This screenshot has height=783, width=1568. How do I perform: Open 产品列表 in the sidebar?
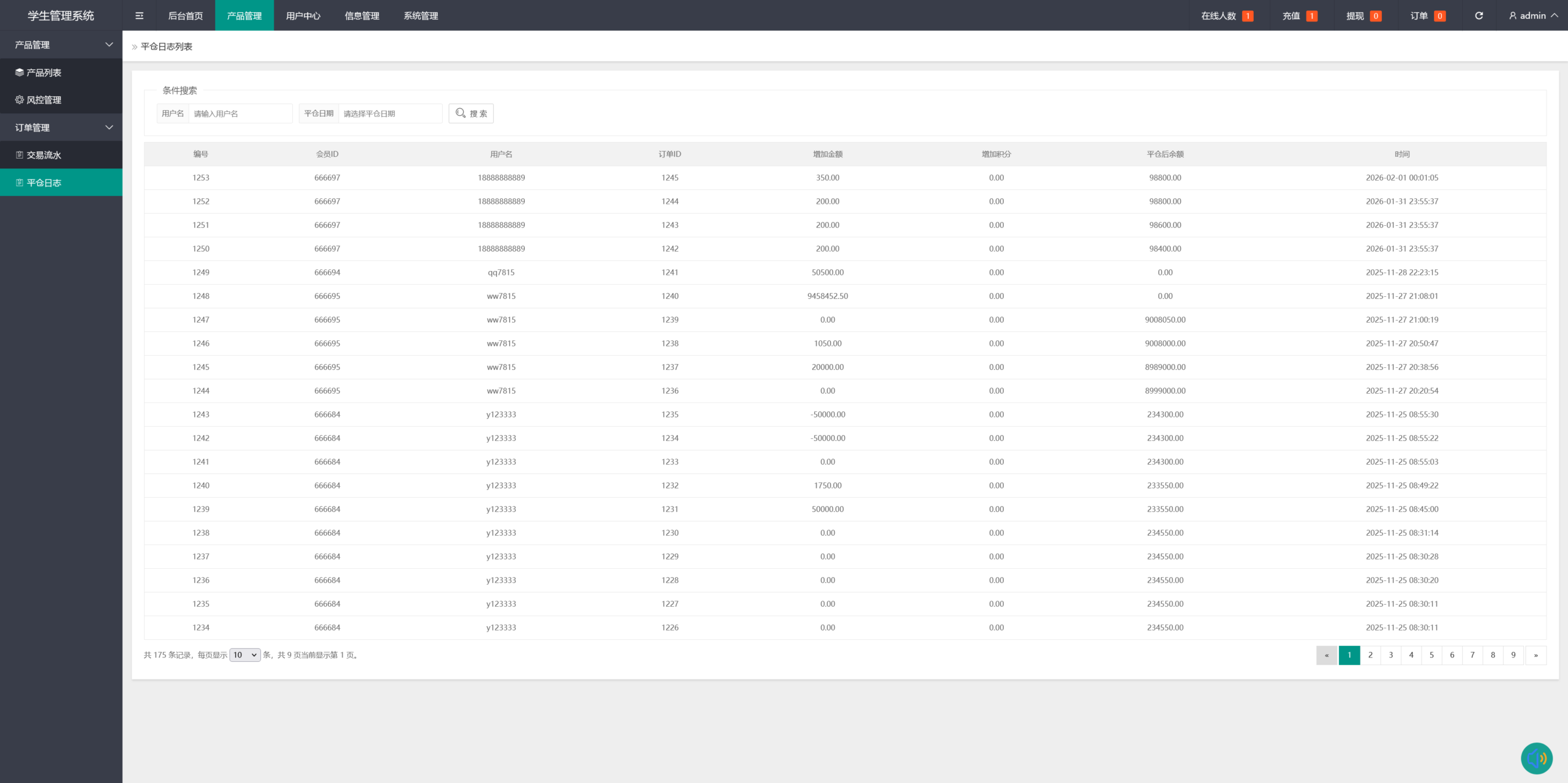pos(43,72)
